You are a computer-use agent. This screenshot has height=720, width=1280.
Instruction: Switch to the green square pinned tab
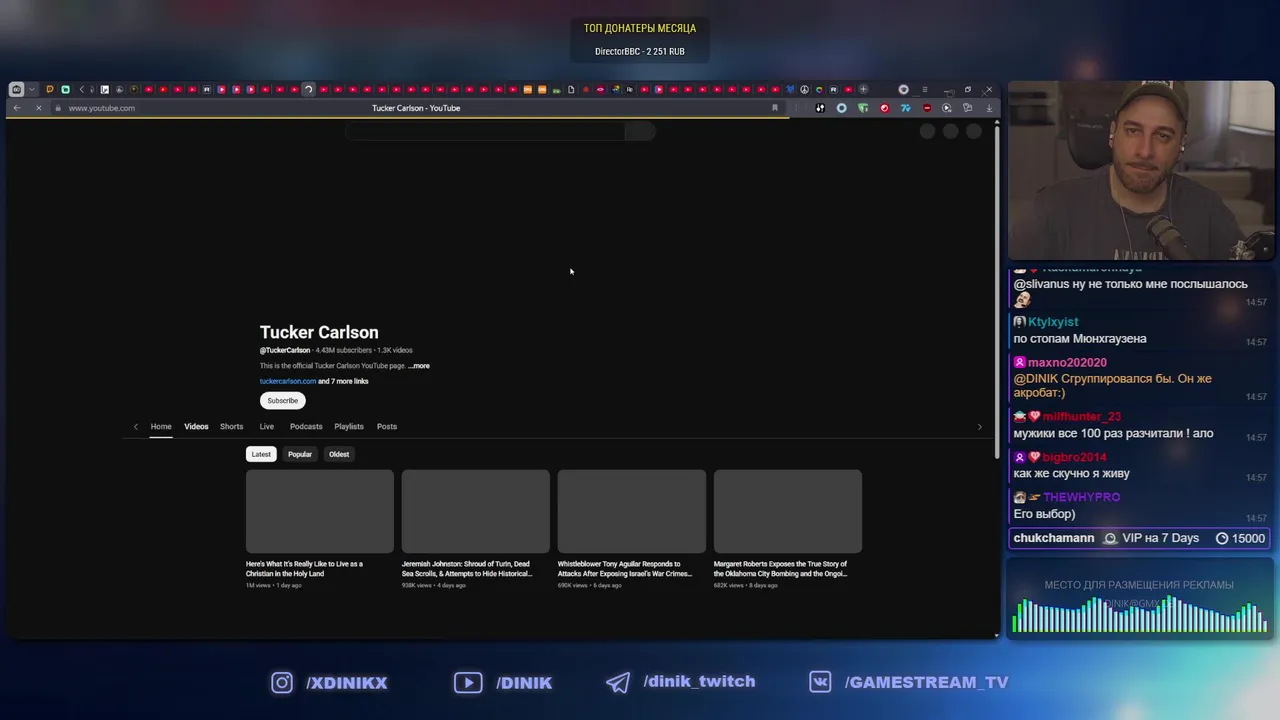pyautogui.click(x=66, y=89)
